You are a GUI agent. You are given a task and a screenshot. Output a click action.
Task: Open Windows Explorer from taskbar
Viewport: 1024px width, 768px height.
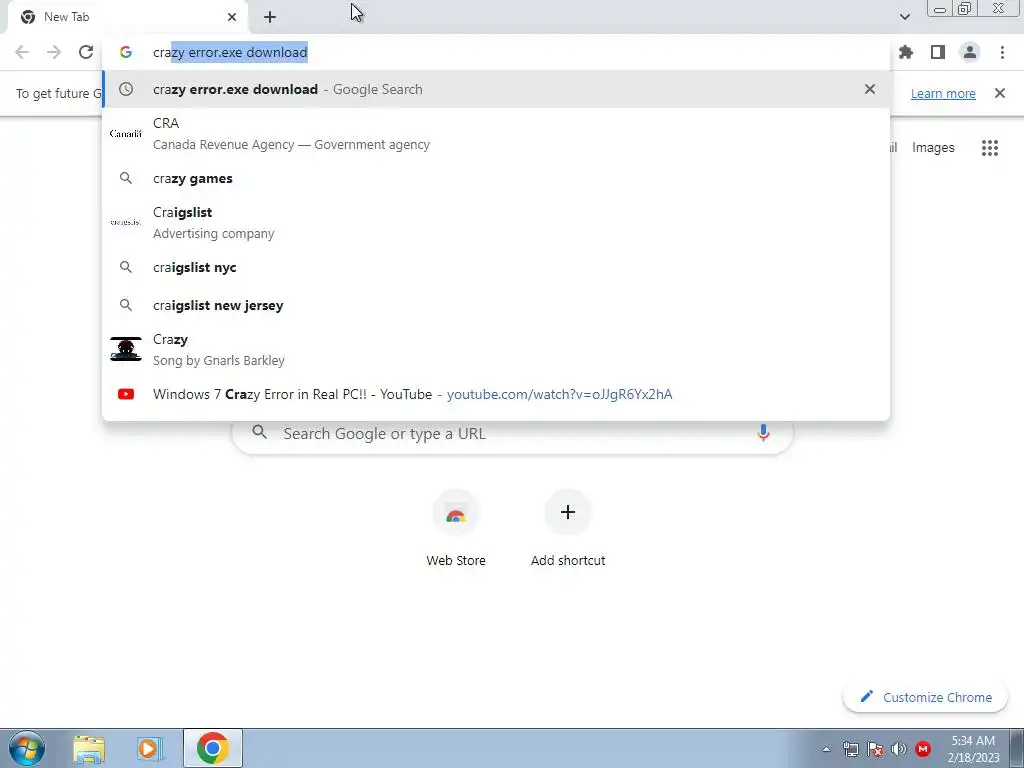click(x=89, y=748)
